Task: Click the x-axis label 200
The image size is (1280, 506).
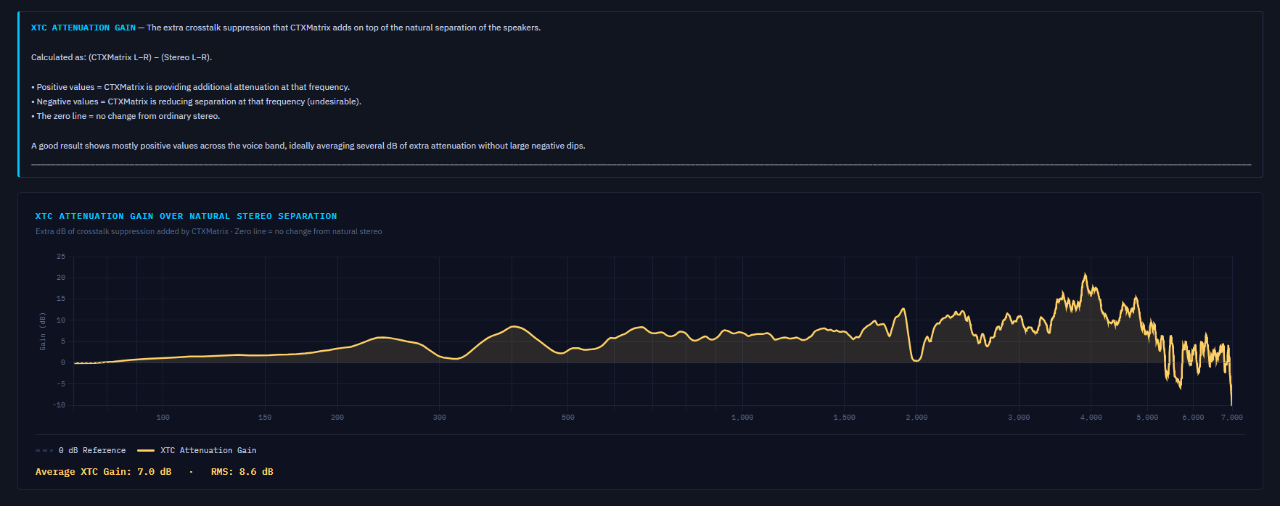Action: 337,416
